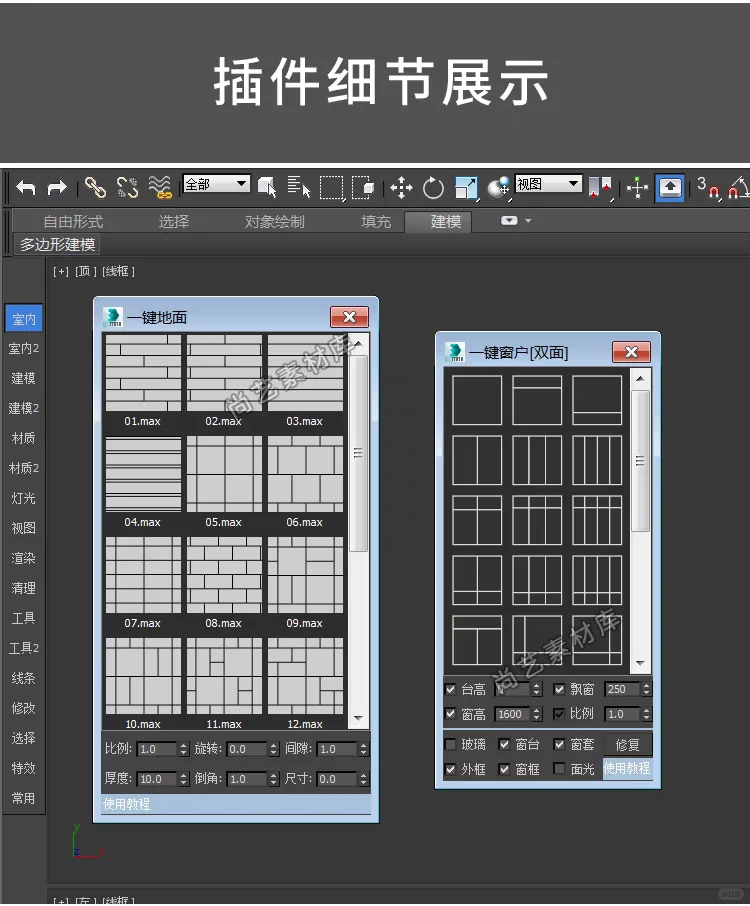Image resolution: width=750 pixels, height=906 pixels.
Task: Select 材质 in the left sidebar
Action: click(24, 438)
